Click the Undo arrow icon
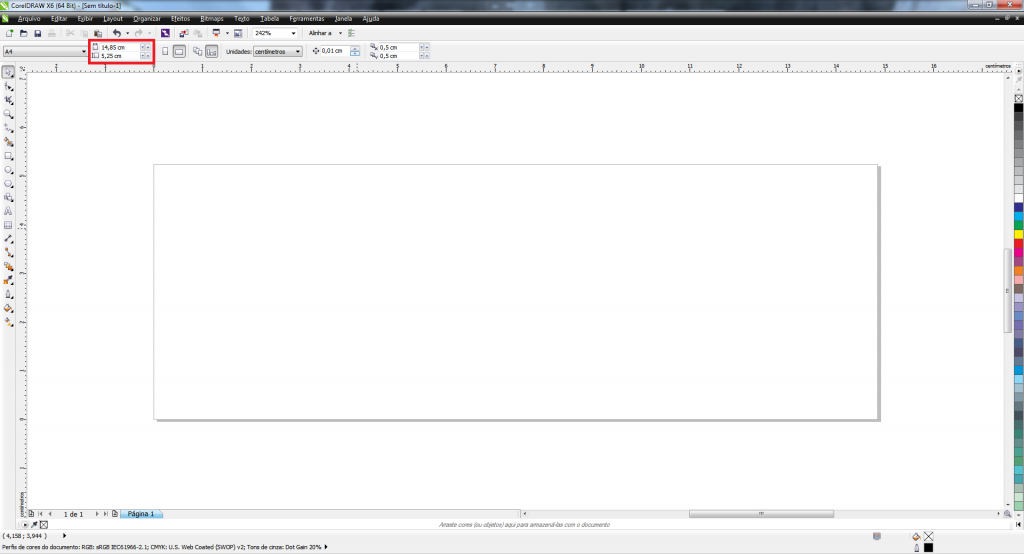Viewport: 1024px width, 554px height. pyautogui.click(x=117, y=33)
